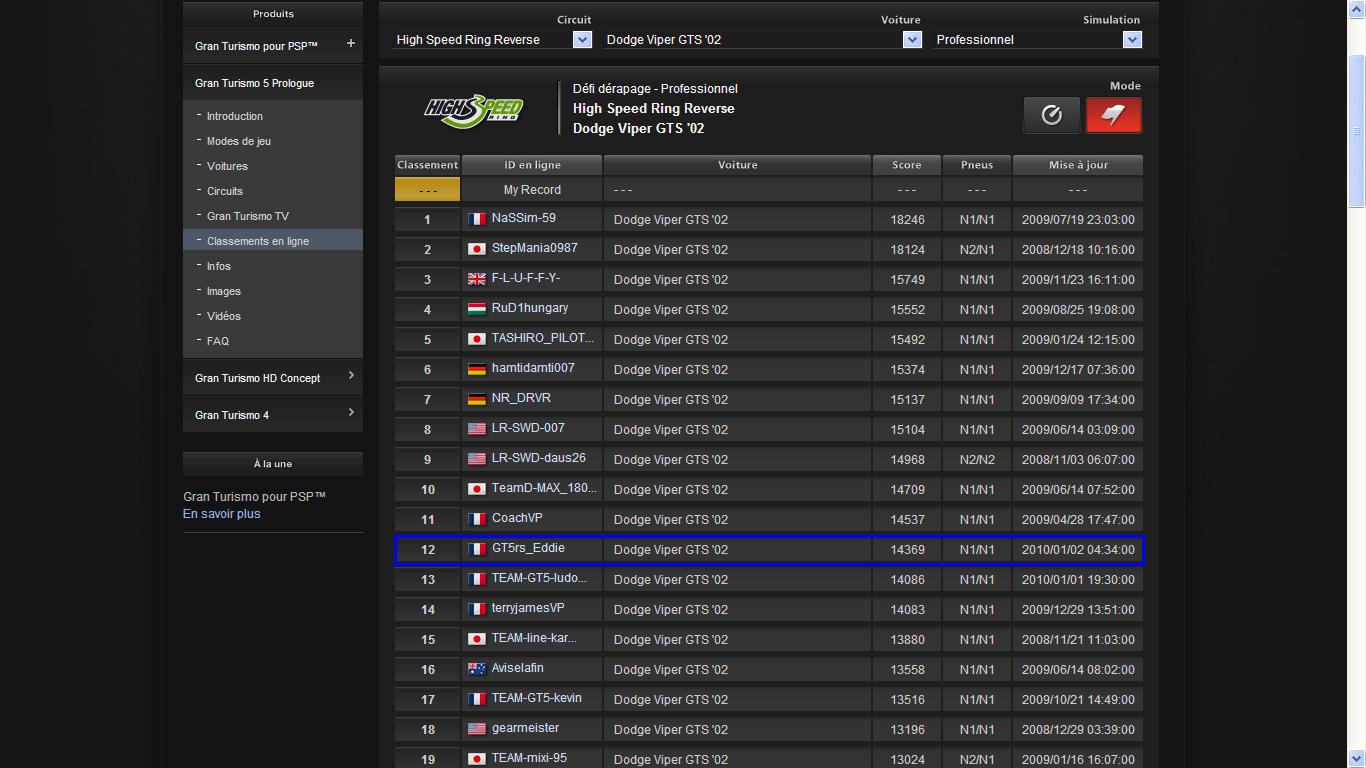1366x768 pixels.
Task: Click the High Speed Ring logo
Action: 474,108
